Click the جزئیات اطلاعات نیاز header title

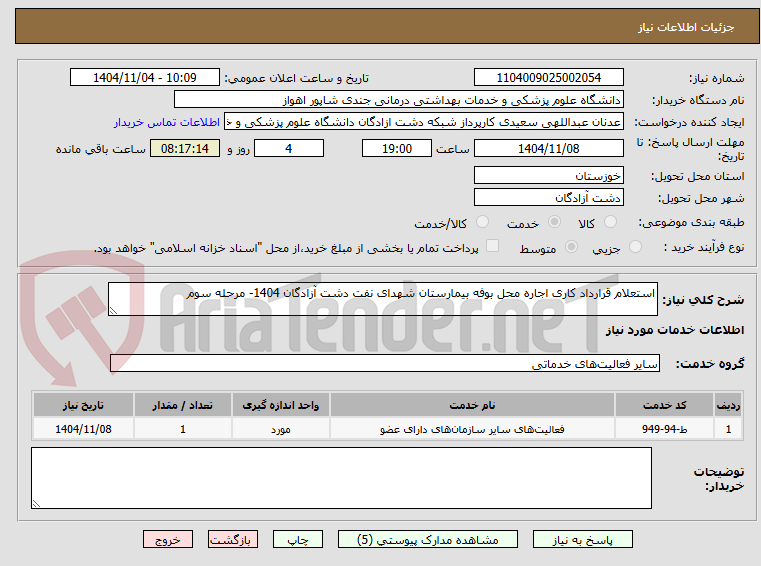685,27
